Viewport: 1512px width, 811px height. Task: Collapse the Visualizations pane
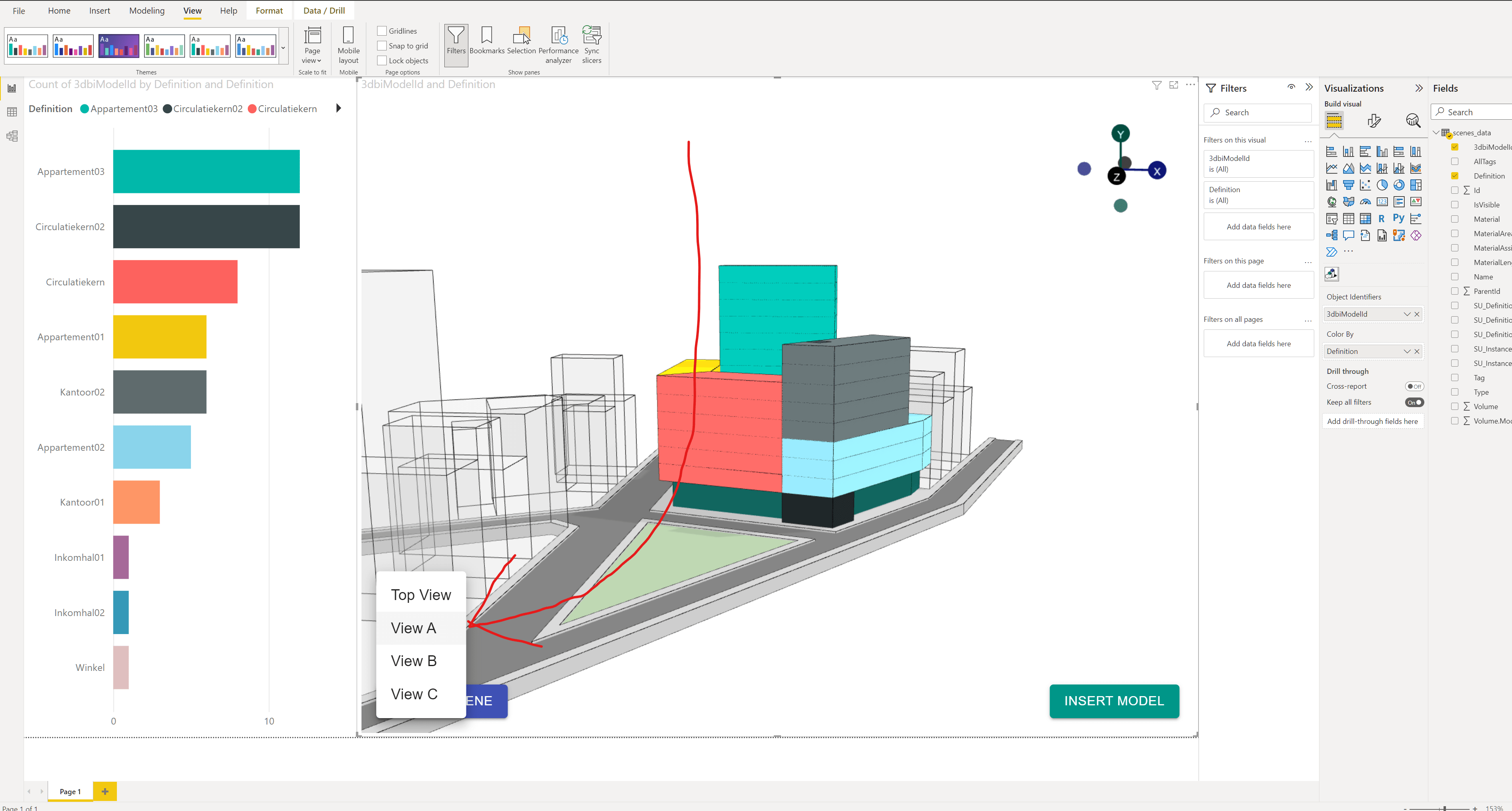pos(1419,88)
